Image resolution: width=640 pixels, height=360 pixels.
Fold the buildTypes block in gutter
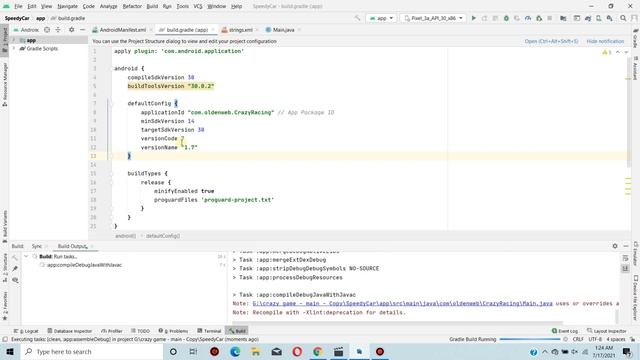tap(111, 173)
